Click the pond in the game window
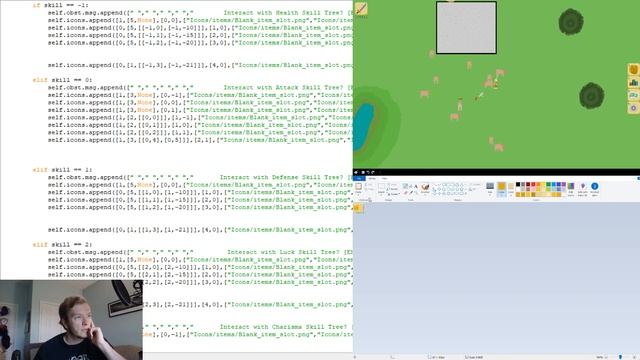Viewport: 640px width, 360px height. [363, 127]
